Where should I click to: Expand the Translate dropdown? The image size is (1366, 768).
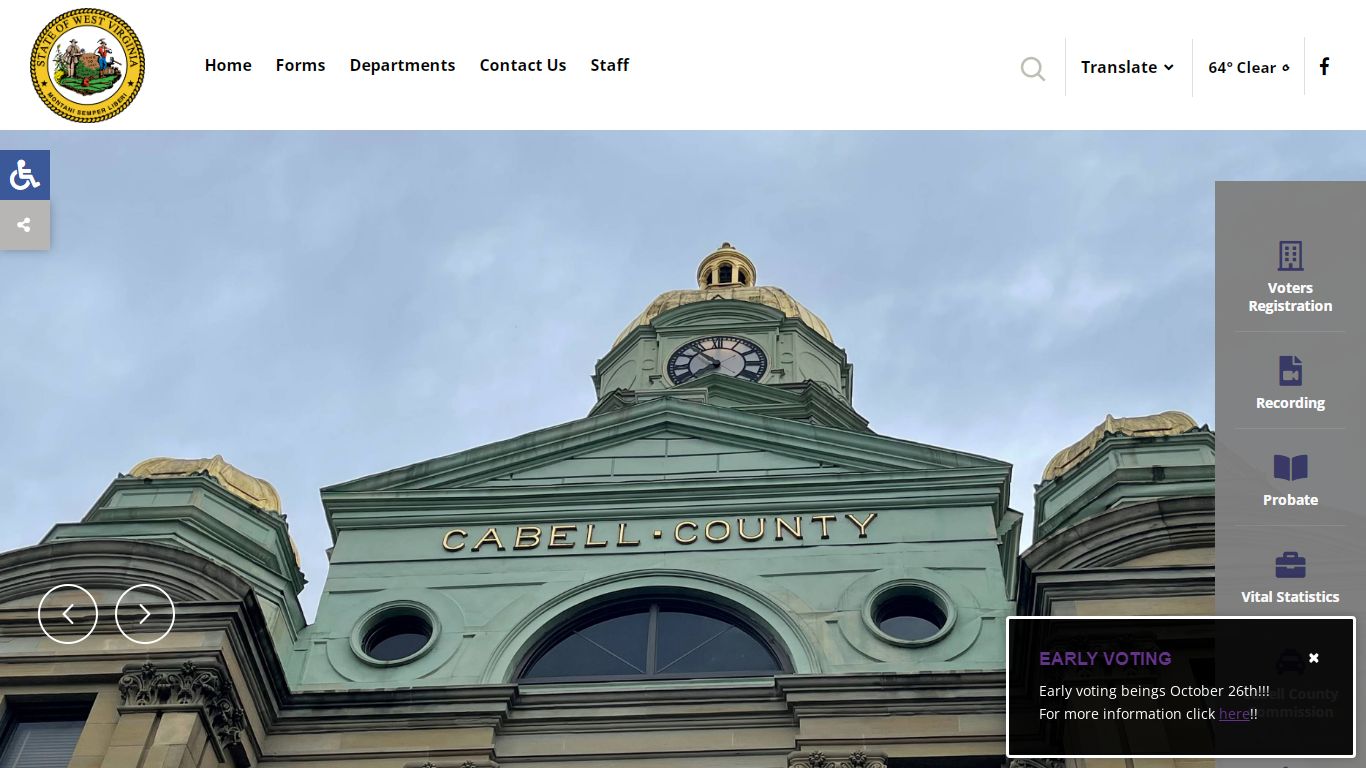1127,67
